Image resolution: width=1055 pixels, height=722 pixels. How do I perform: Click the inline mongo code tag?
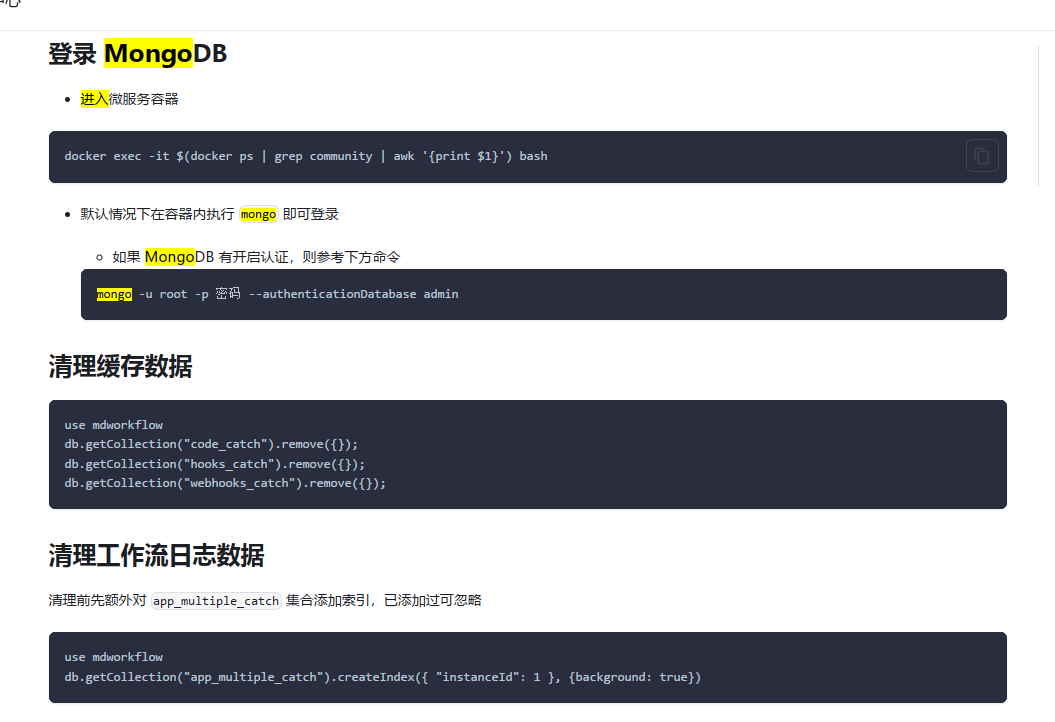click(x=258, y=214)
